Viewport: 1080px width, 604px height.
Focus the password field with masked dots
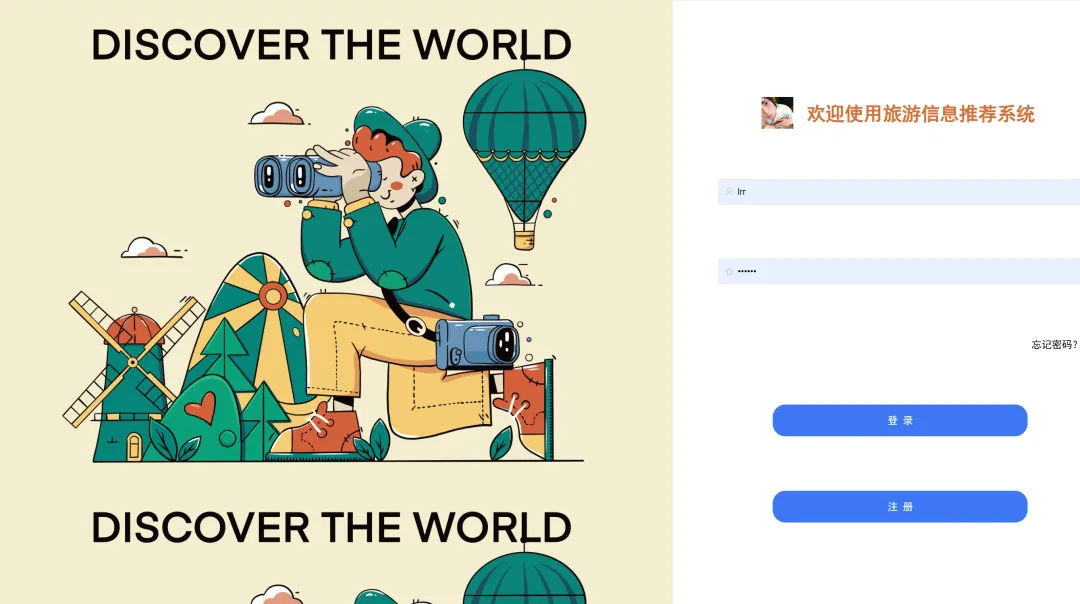(899, 271)
